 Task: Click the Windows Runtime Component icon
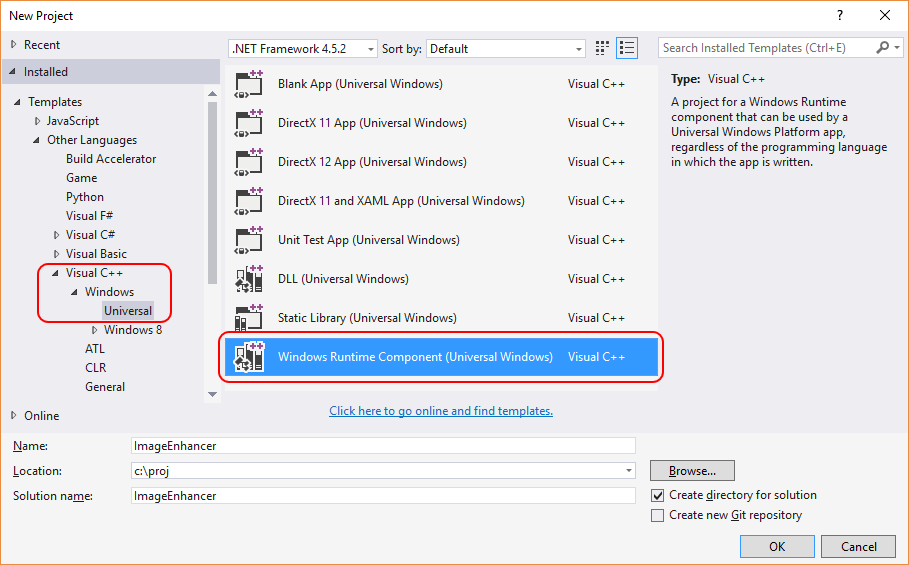tap(249, 357)
